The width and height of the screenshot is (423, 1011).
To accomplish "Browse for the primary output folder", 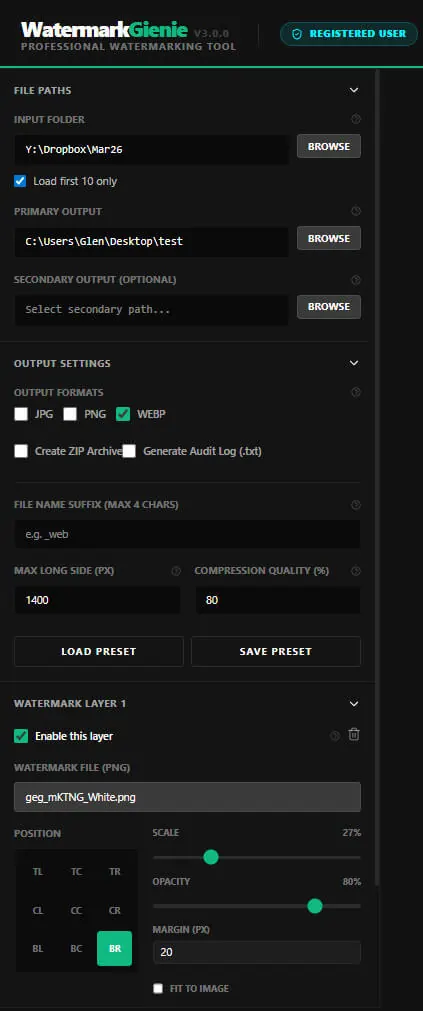I will coord(329,238).
